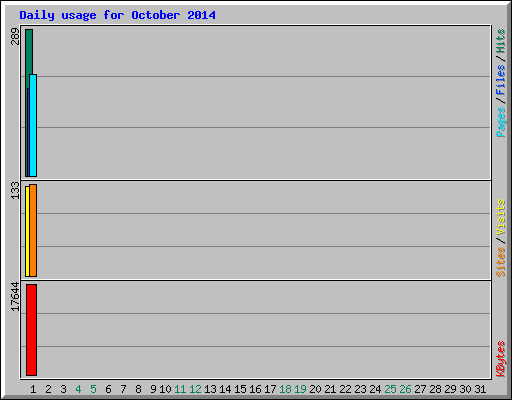Click green weekend day 12 label
The image size is (512, 400).
pyautogui.click(x=195, y=389)
